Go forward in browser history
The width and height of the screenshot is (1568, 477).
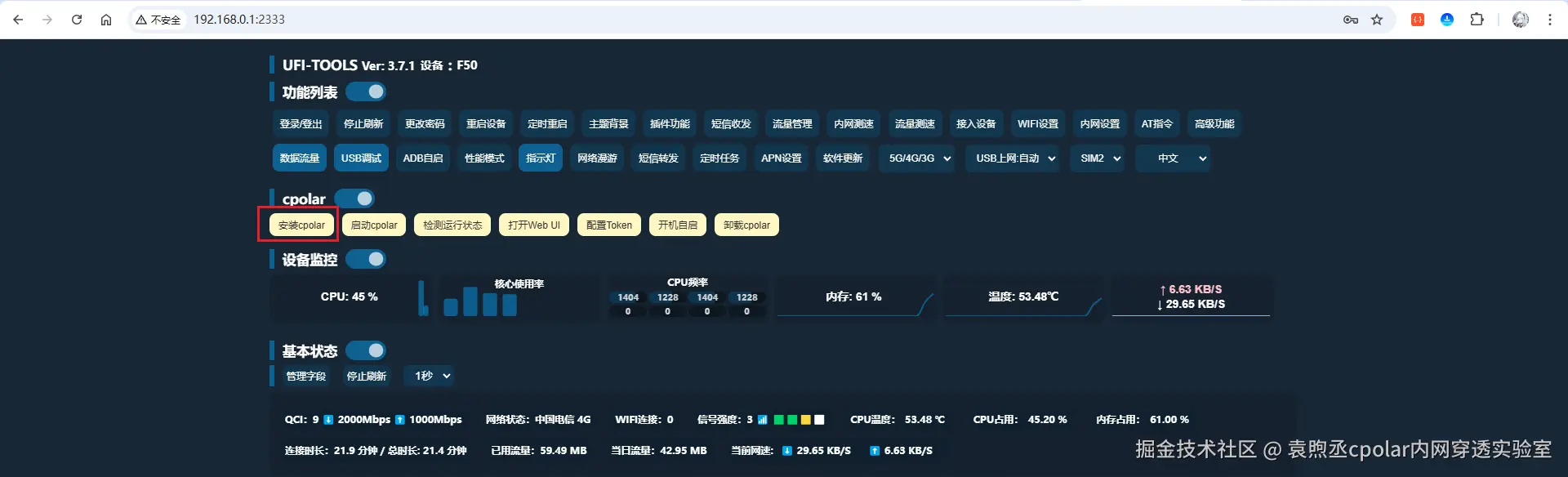coord(47,20)
